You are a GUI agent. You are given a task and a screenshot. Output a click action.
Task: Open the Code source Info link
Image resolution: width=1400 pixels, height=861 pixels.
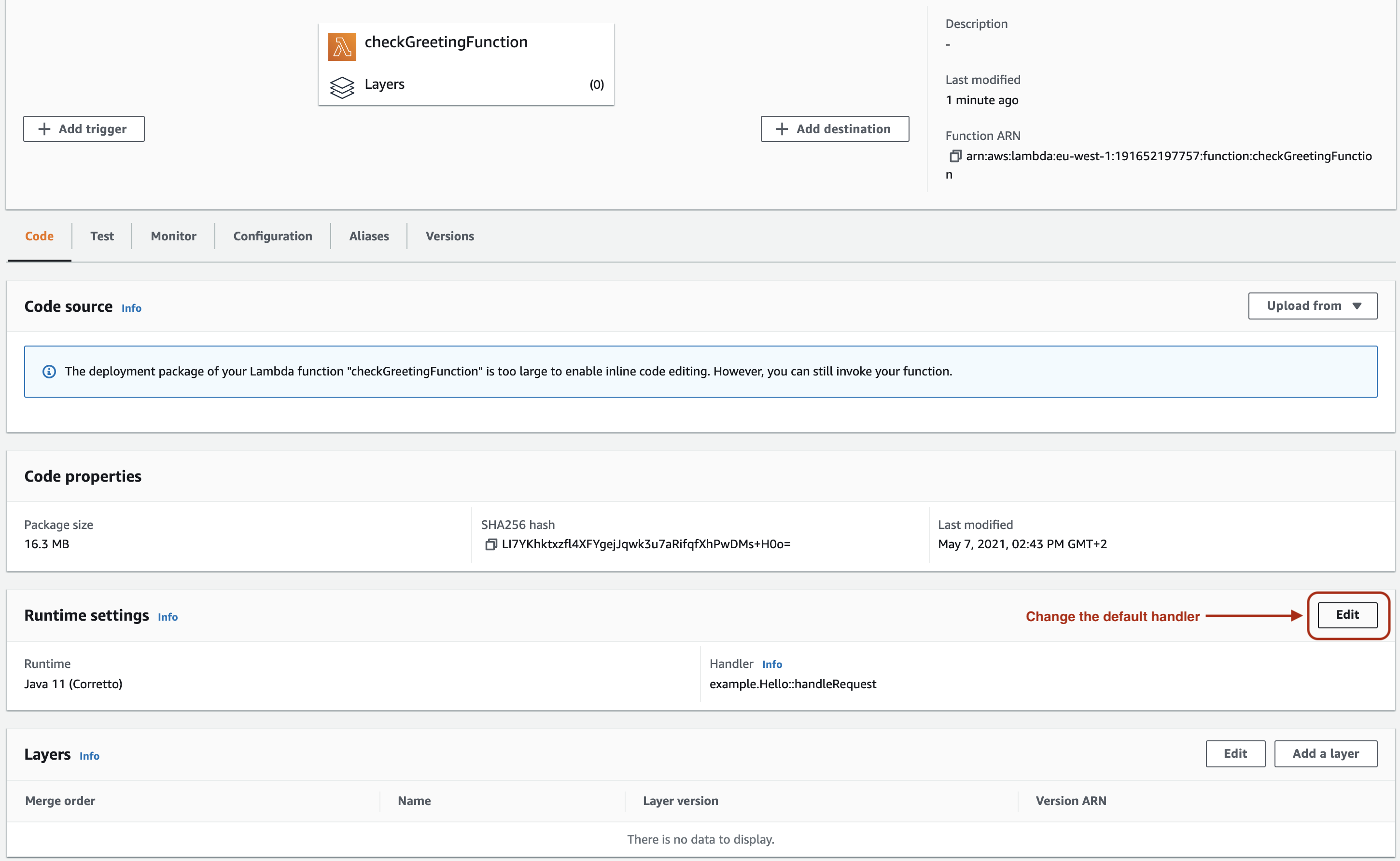pyautogui.click(x=131, y=308)
